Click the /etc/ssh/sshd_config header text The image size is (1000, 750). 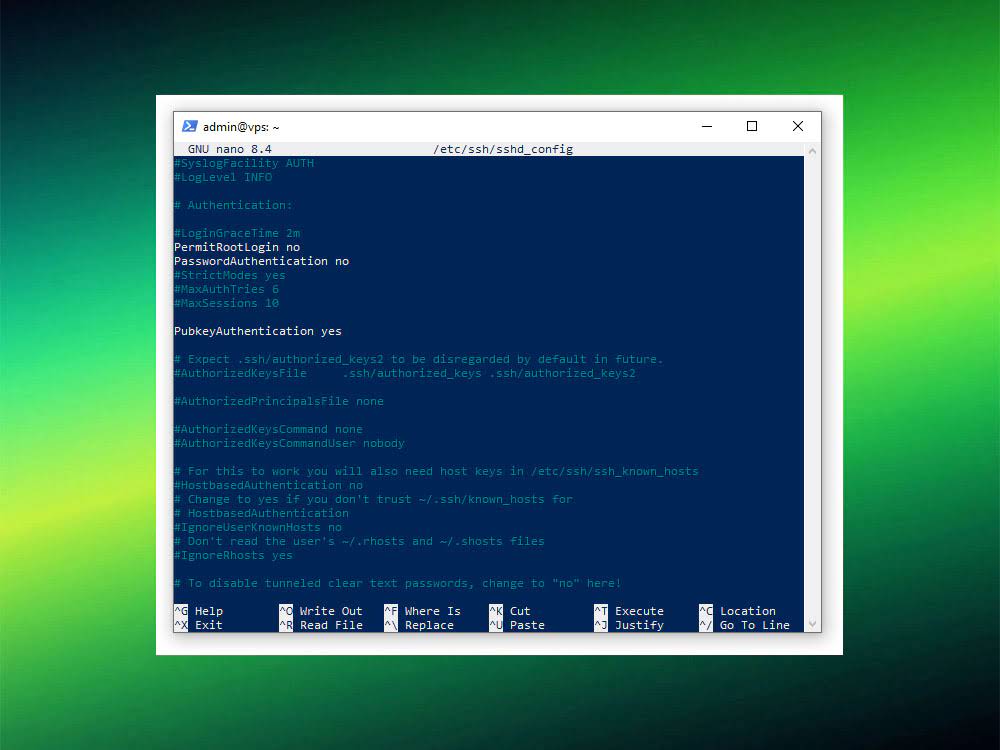[502, 148]
